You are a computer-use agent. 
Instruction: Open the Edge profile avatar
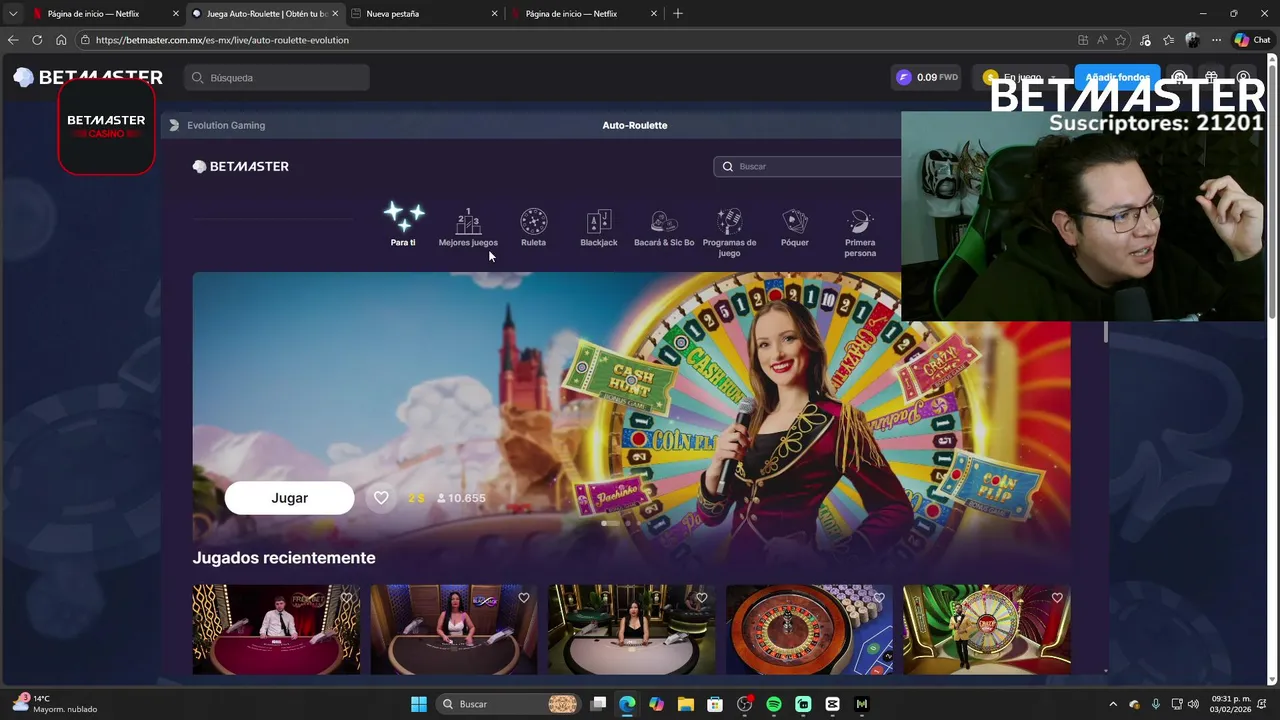click(1192, 40)
